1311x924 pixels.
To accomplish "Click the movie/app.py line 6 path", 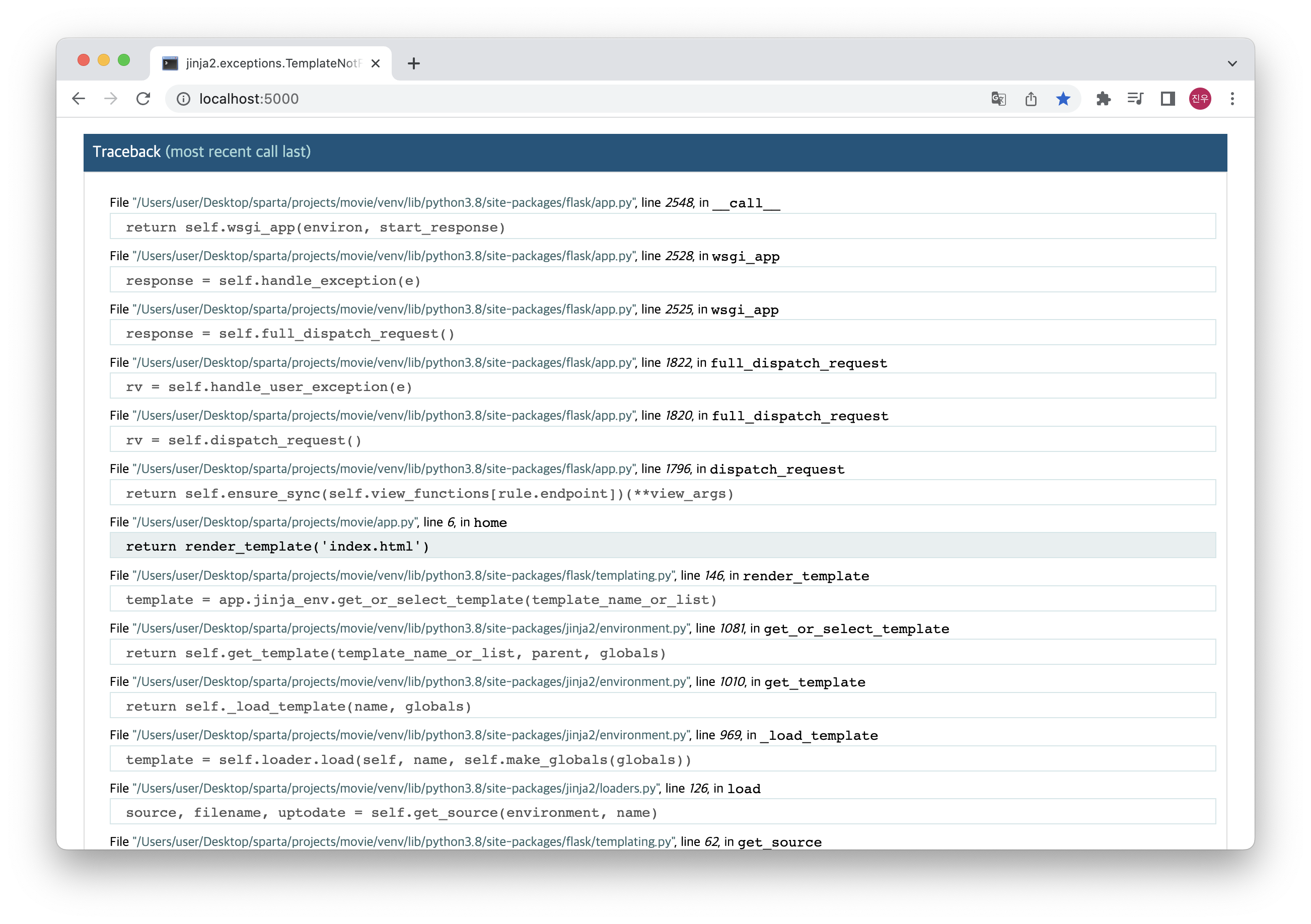I will (275, 522).
